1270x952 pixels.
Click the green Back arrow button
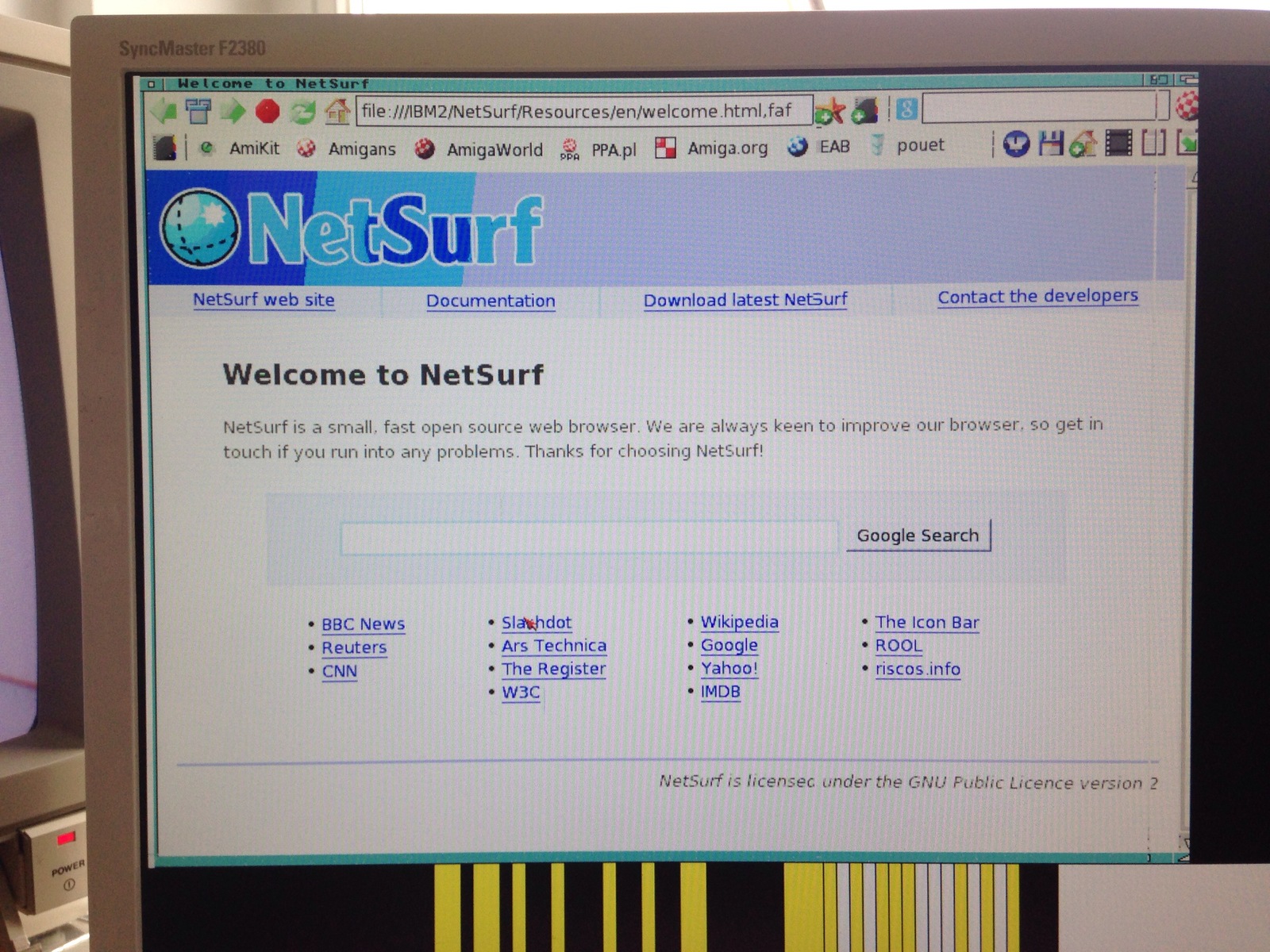pos(164,111)
